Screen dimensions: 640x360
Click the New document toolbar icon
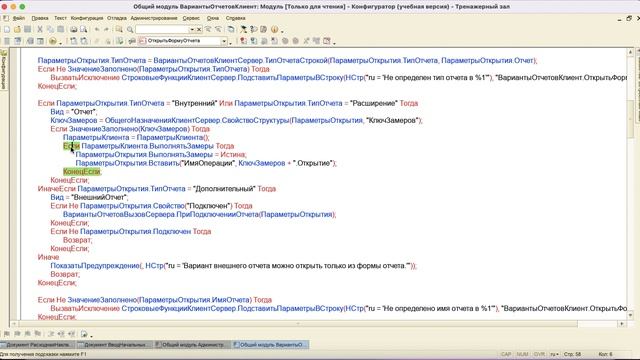(7, 29)
